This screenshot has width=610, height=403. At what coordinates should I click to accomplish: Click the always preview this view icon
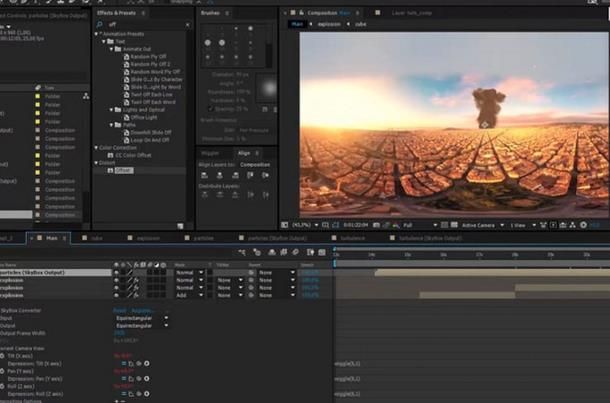click(x=284, y=225)
